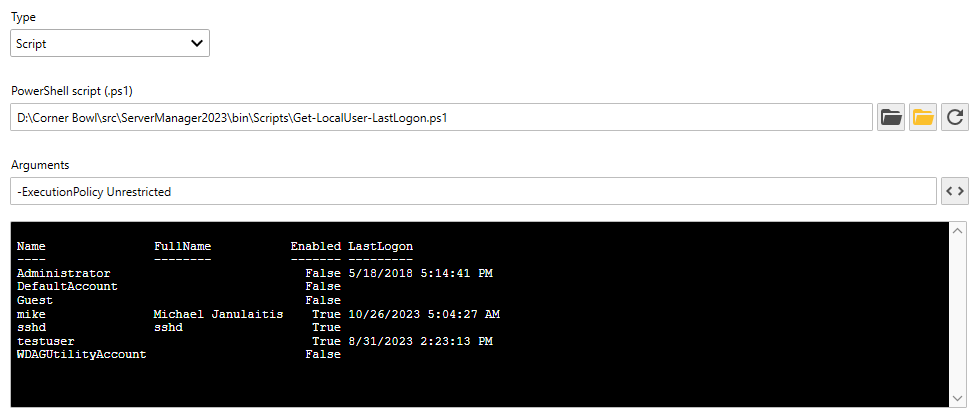
Task: Click the DefaultAccount line in output
Action: (67, 287)
